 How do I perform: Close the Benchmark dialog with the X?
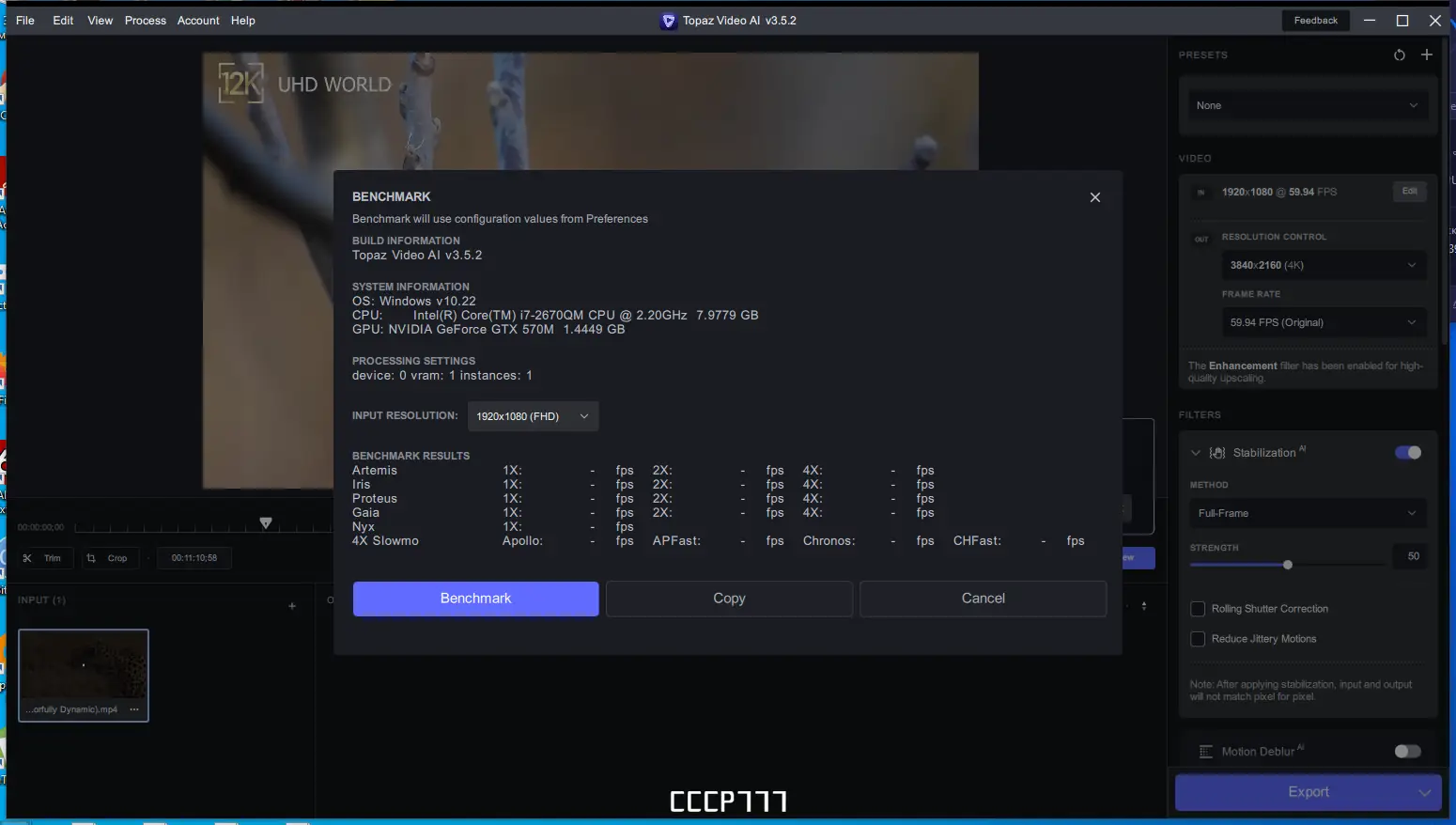point(1094,197)
